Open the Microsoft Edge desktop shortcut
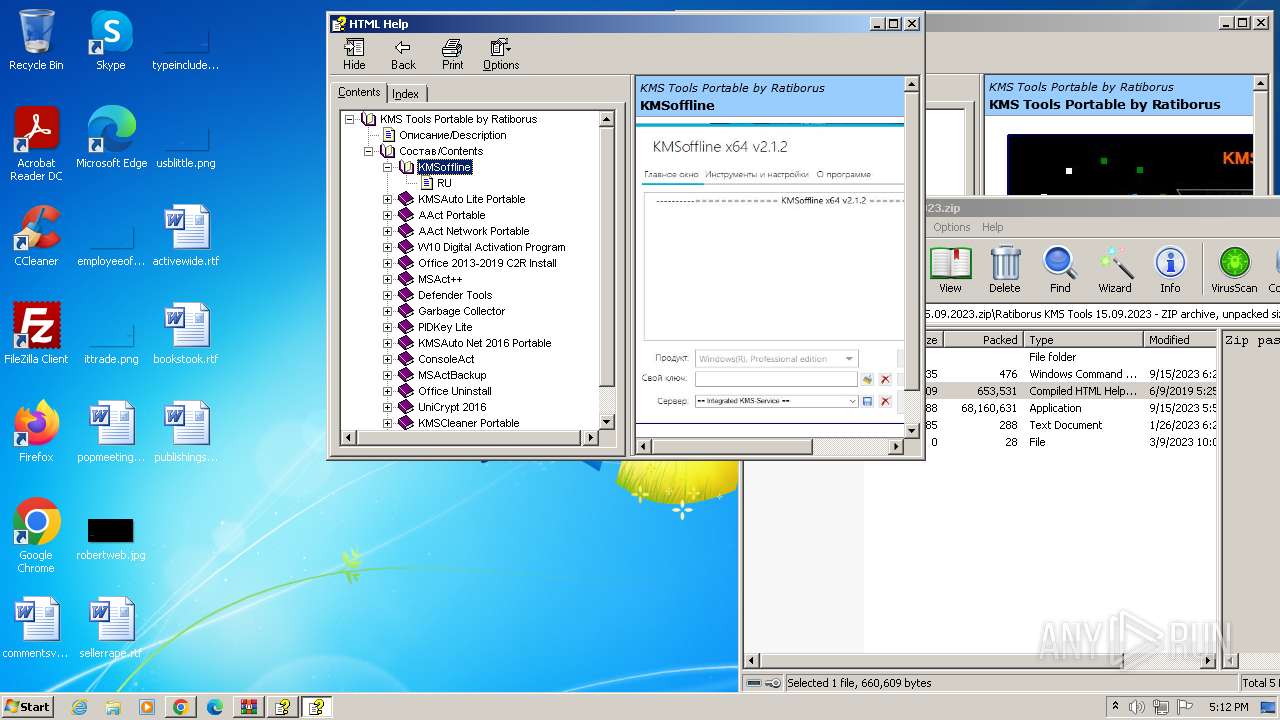This screenshot has height=720, width=1280. point(111,138)
